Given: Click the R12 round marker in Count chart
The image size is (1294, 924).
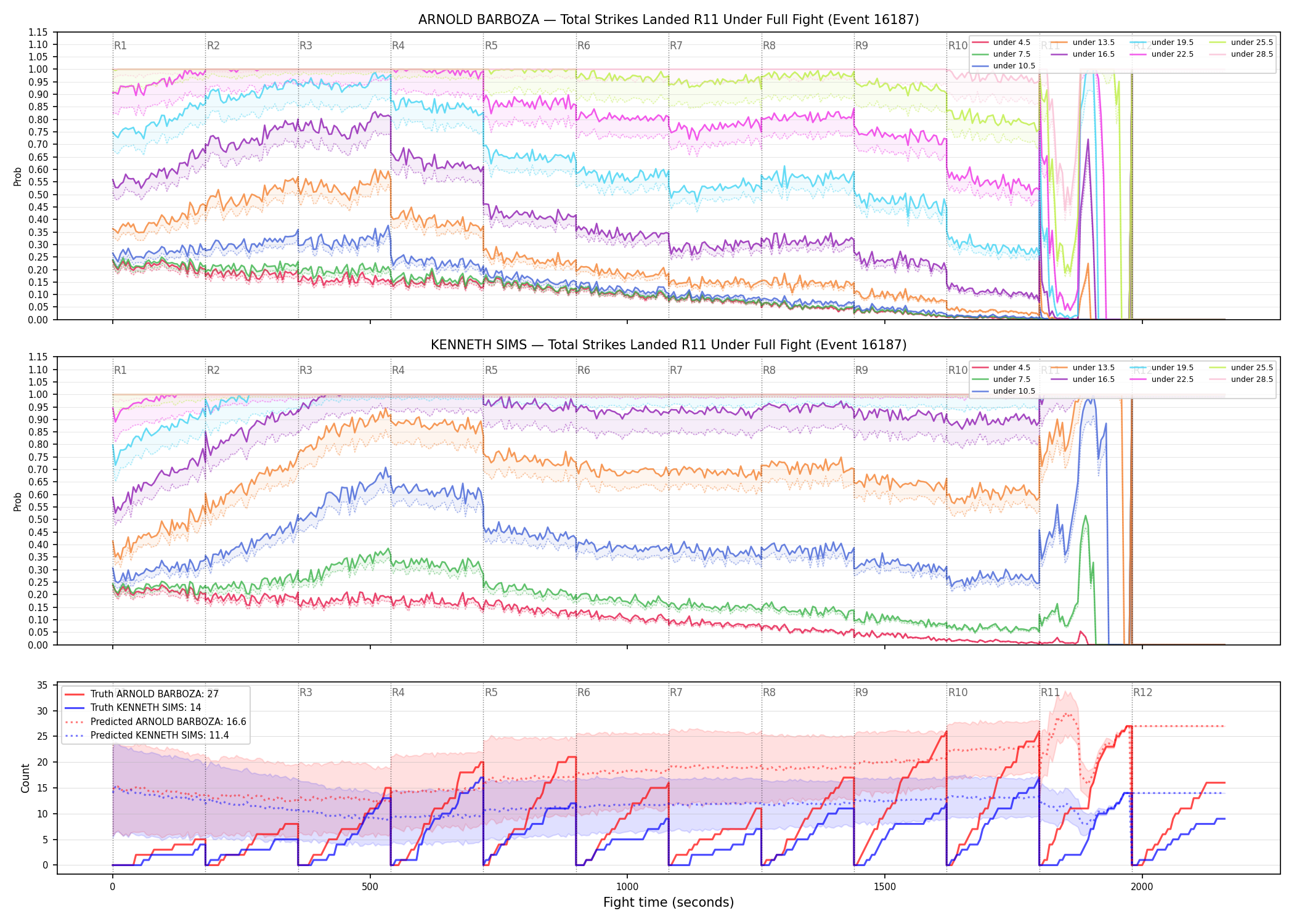Looking at the screenshot, I should (x=1142, y=692).
